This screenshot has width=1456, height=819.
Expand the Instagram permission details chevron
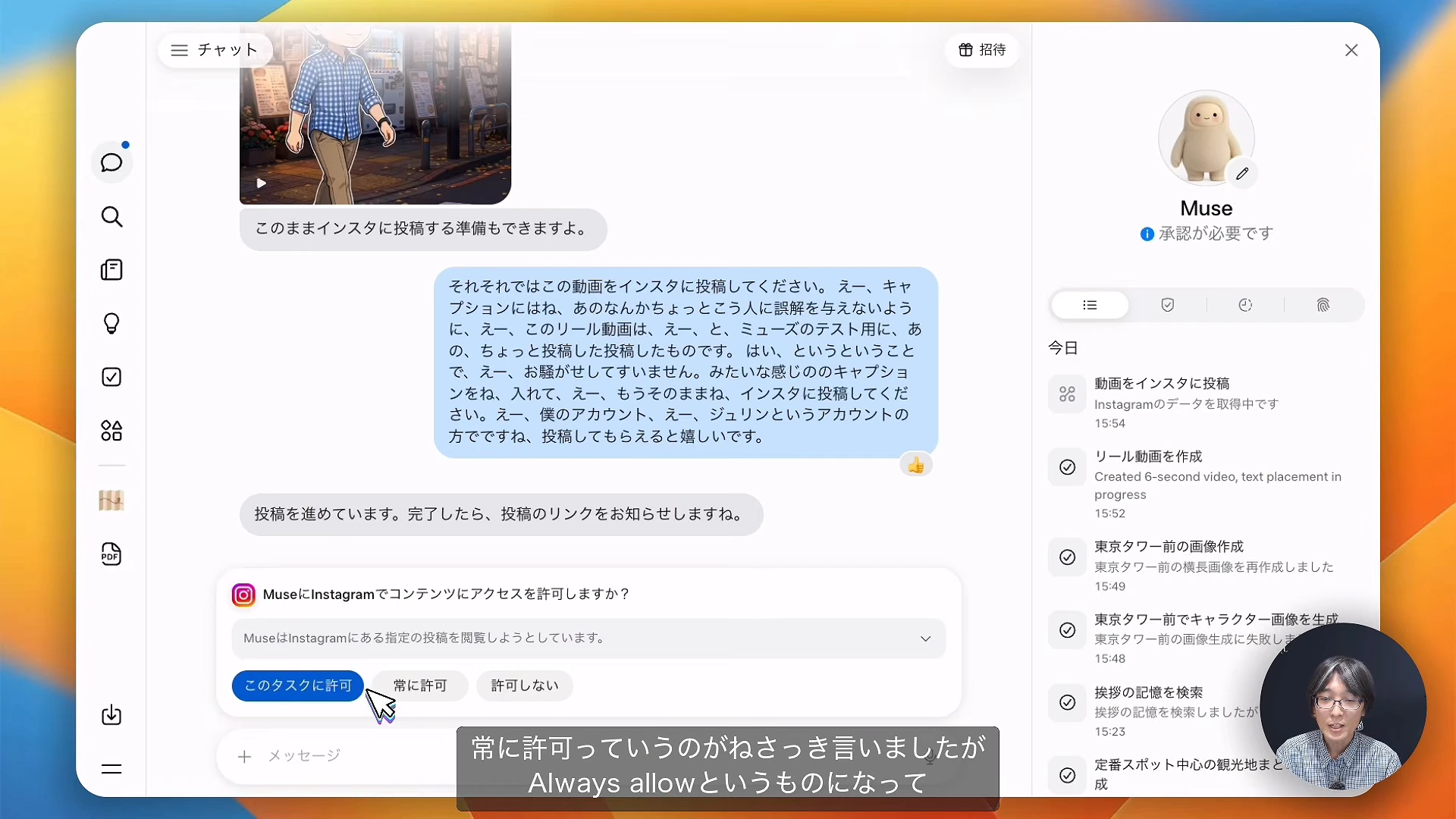click(925, 639)
